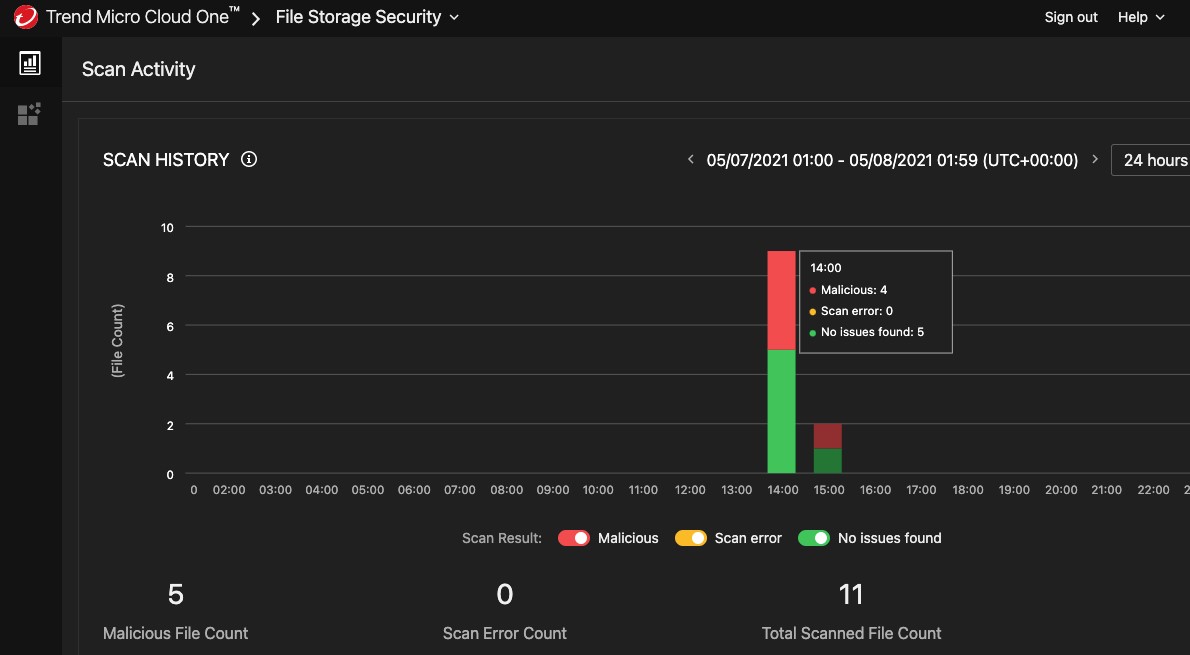The width and height of the screenshot is (1190, 655).
Task: Open the Help dropdown menu
Action: [1141, 17]
